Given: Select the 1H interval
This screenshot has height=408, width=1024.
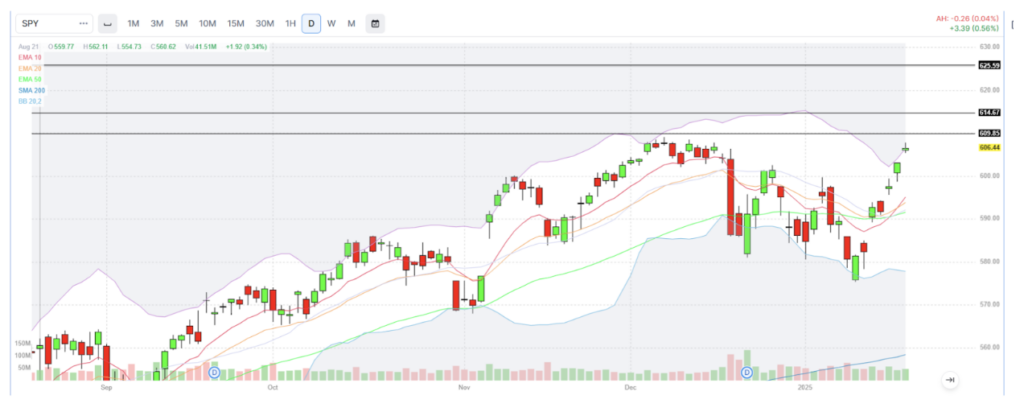Looking at the screenshot, I should tap(290, 24).
